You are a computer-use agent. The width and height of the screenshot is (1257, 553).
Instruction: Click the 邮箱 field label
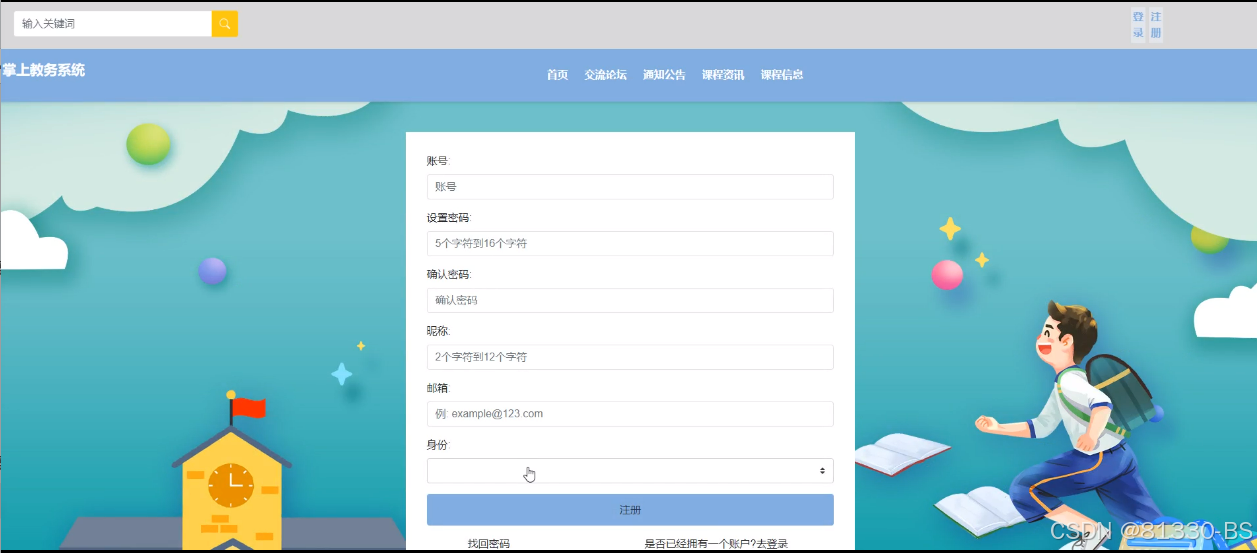[439, 388]
